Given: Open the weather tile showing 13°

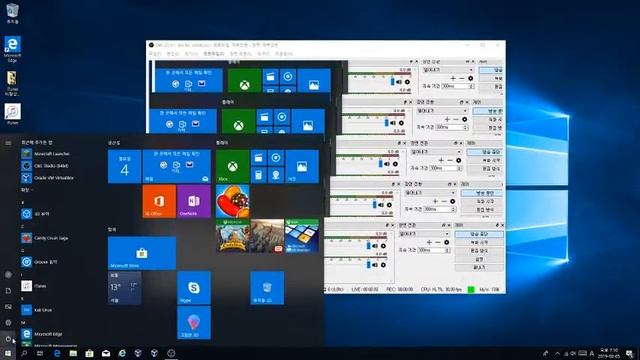Looking at the screenshot, I should pos(124,288).
